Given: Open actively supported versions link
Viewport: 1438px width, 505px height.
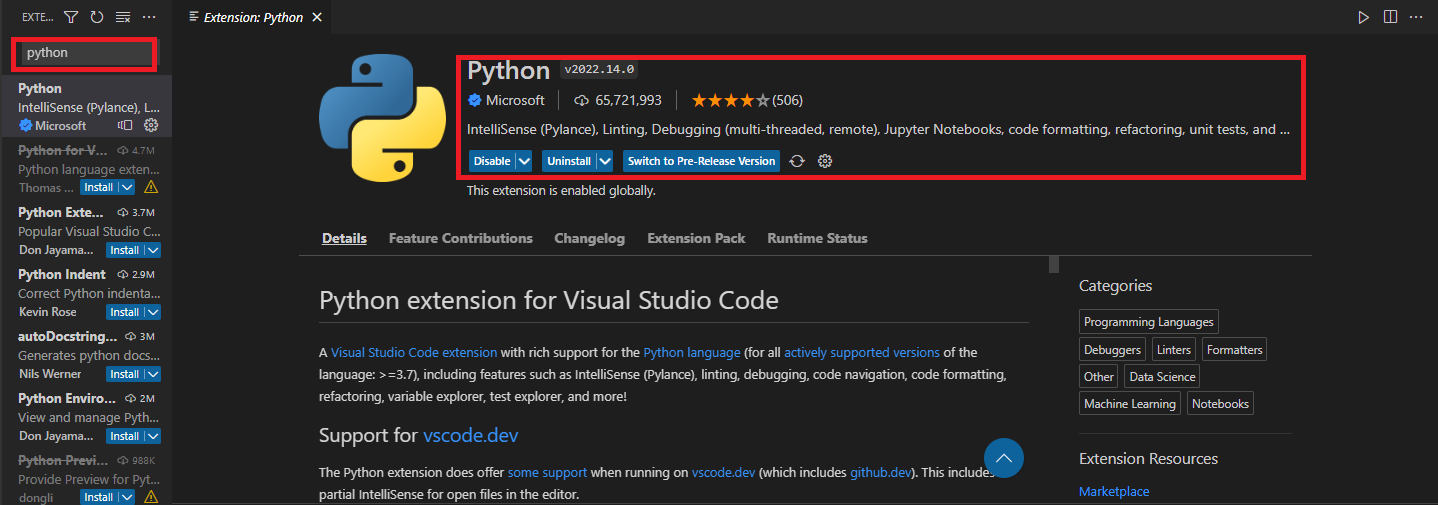Looking at the screenshot, I should pyautogui.click(x=862, y=352).
